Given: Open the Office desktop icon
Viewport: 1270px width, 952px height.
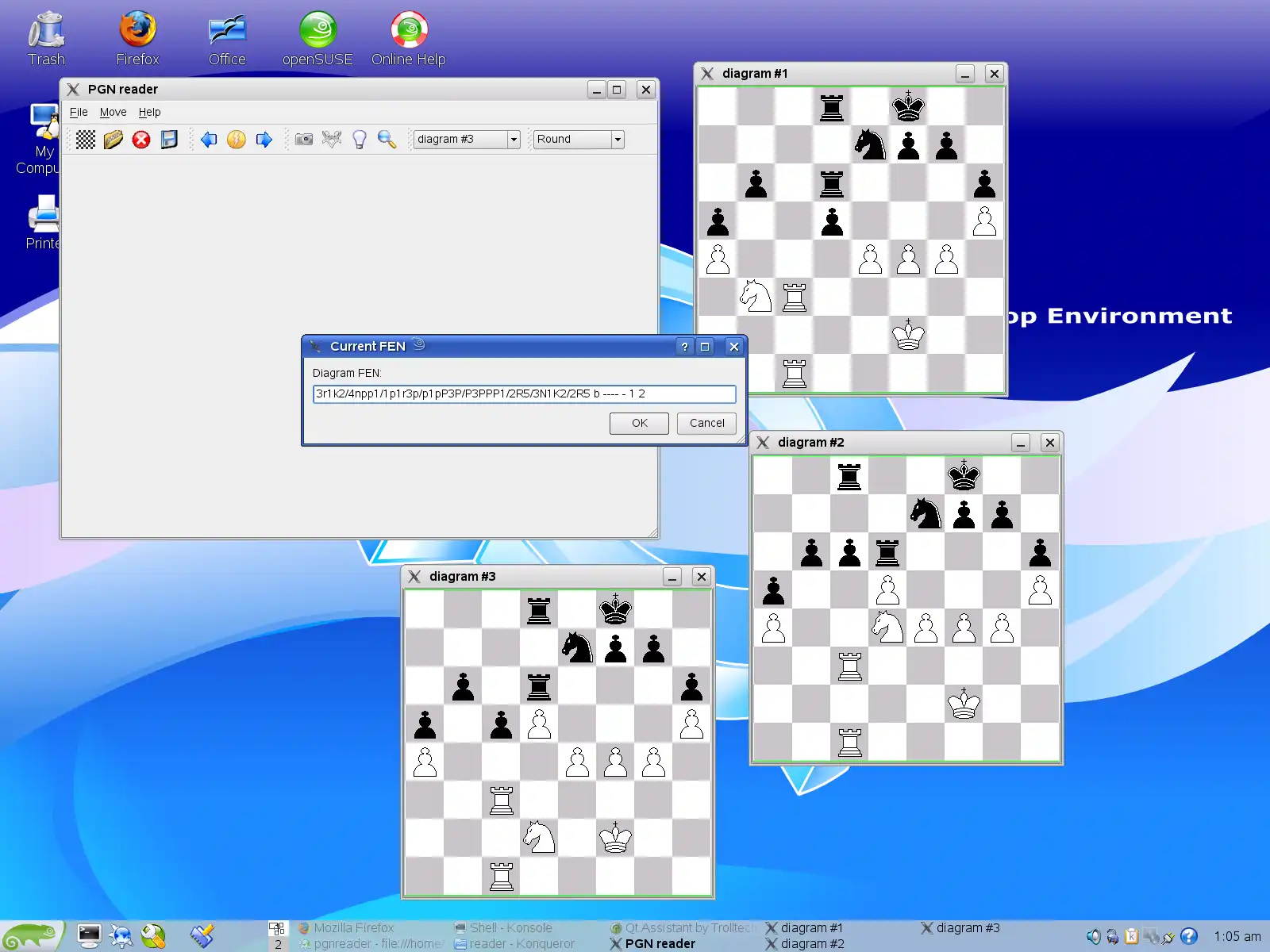Looking at the screenshot, I should 227,38.
